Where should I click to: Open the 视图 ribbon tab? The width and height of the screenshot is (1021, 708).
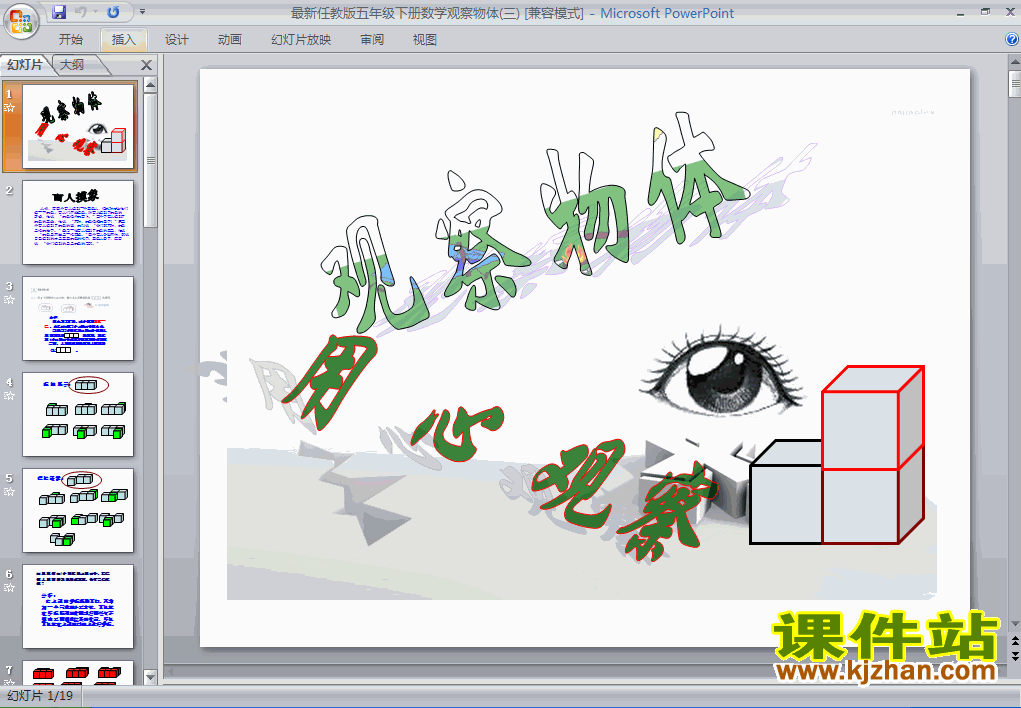[x=425, y=40]
